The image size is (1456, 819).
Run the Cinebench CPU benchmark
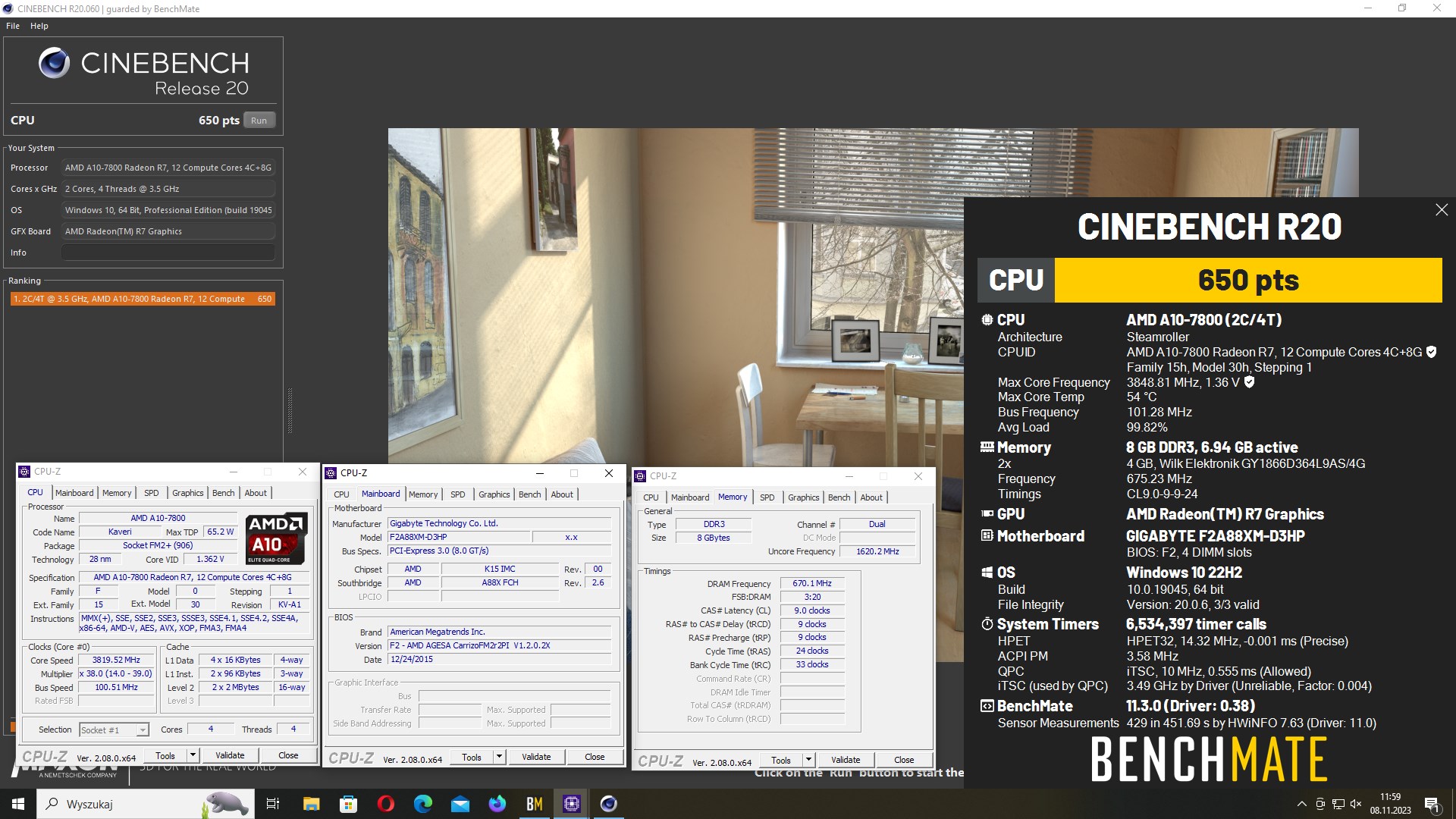[259, 120]
